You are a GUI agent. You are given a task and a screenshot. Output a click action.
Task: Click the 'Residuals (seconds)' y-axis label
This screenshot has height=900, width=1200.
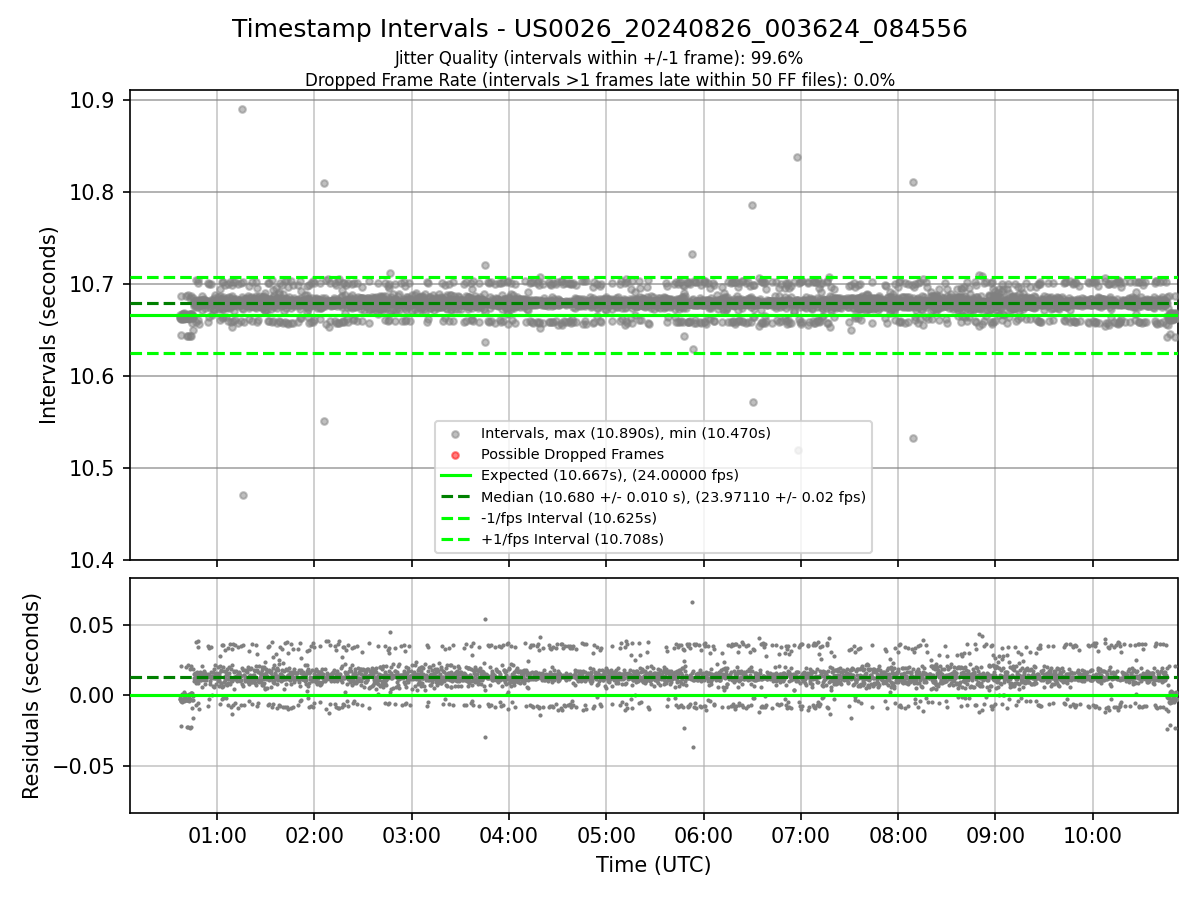(31, 696)
